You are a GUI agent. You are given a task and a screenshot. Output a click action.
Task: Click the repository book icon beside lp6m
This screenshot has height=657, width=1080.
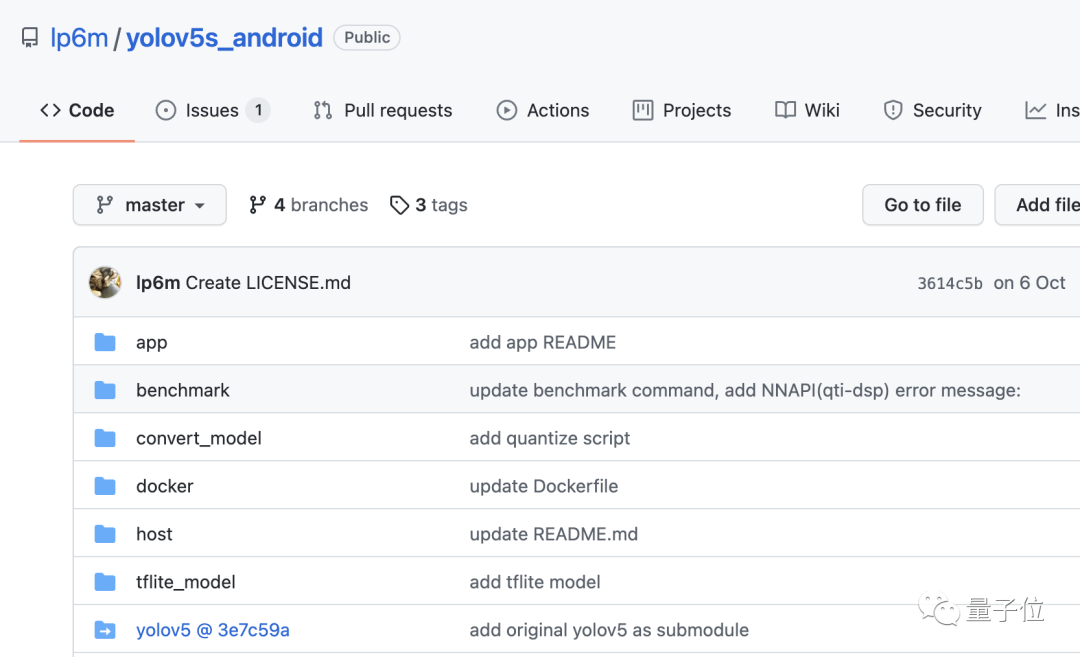(30, 38)
